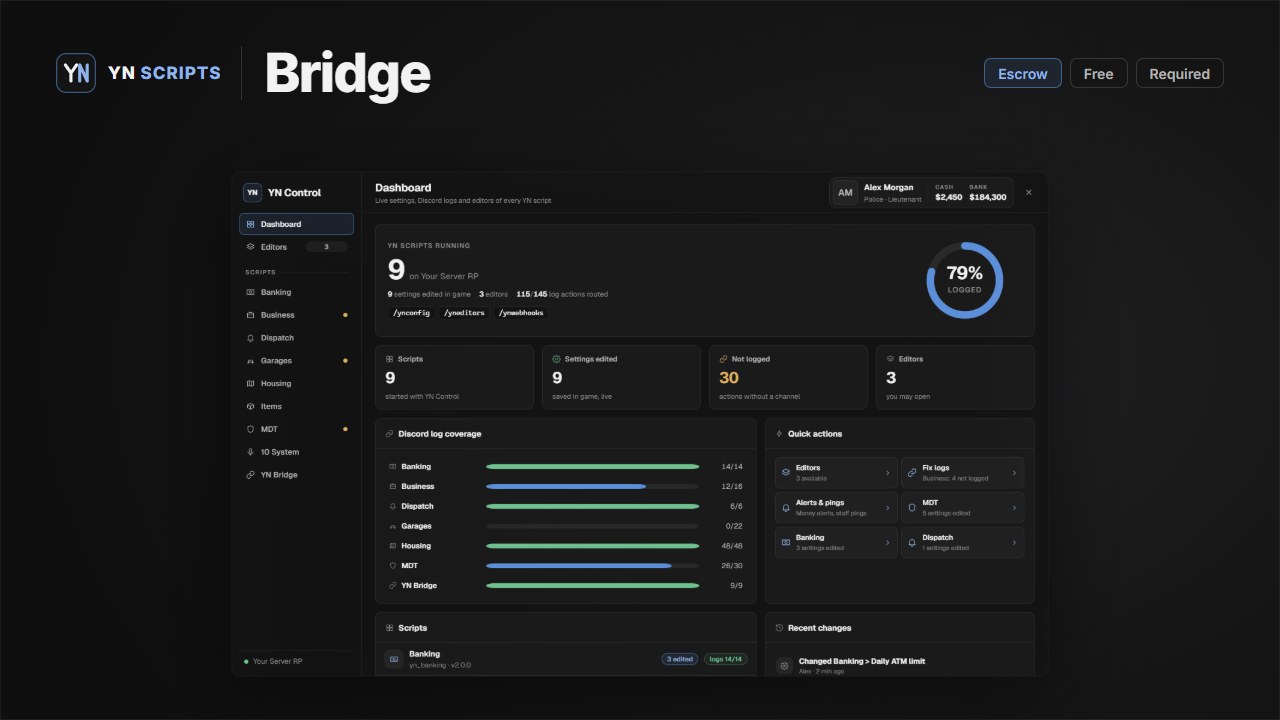This screenshot has height=720, width=1280.
Task: Click the /yneditors command chip
Action: pos(464,313)
